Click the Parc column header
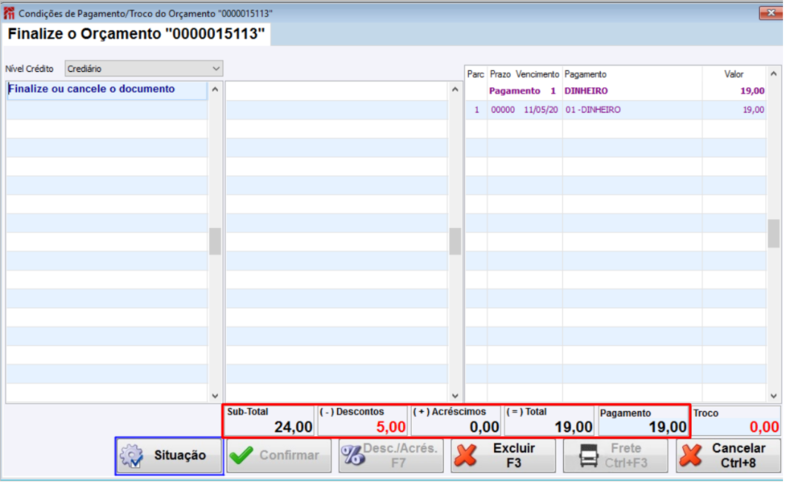 click(x=476, y=74)
